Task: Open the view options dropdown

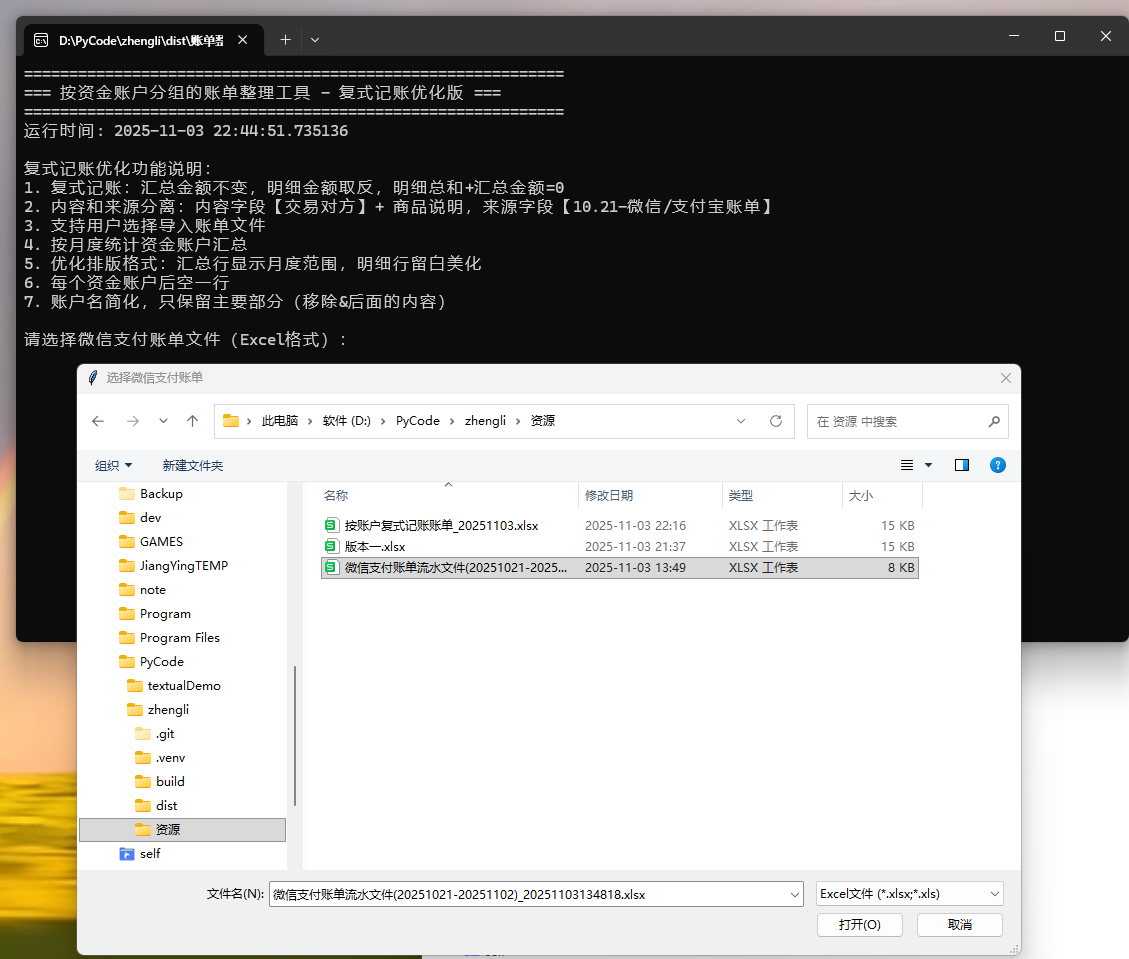Action: pos(928,465)
